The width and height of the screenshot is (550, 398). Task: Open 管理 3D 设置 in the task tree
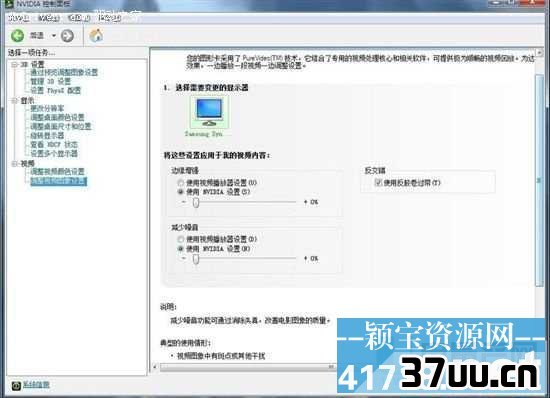point(51,81)
